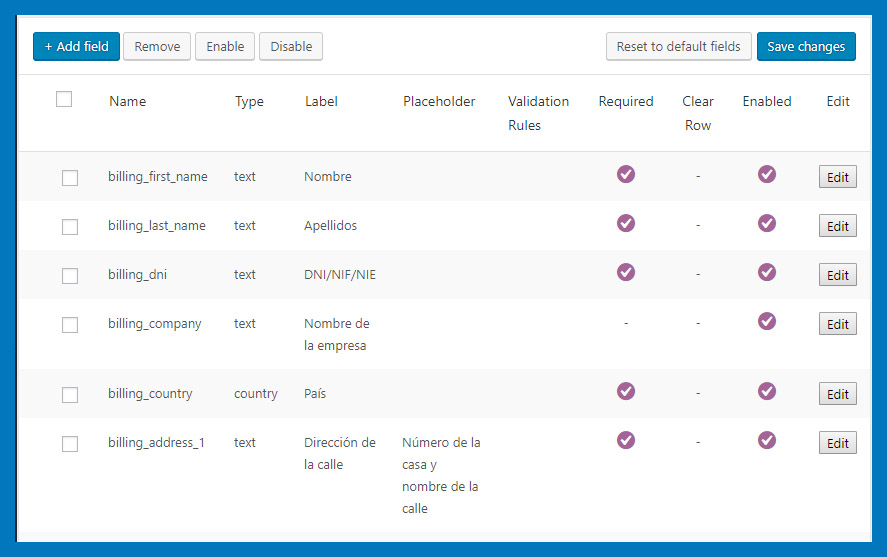887x557 pixels.
Task: Open Edit for billing_dni row
Action: point(838,275)
